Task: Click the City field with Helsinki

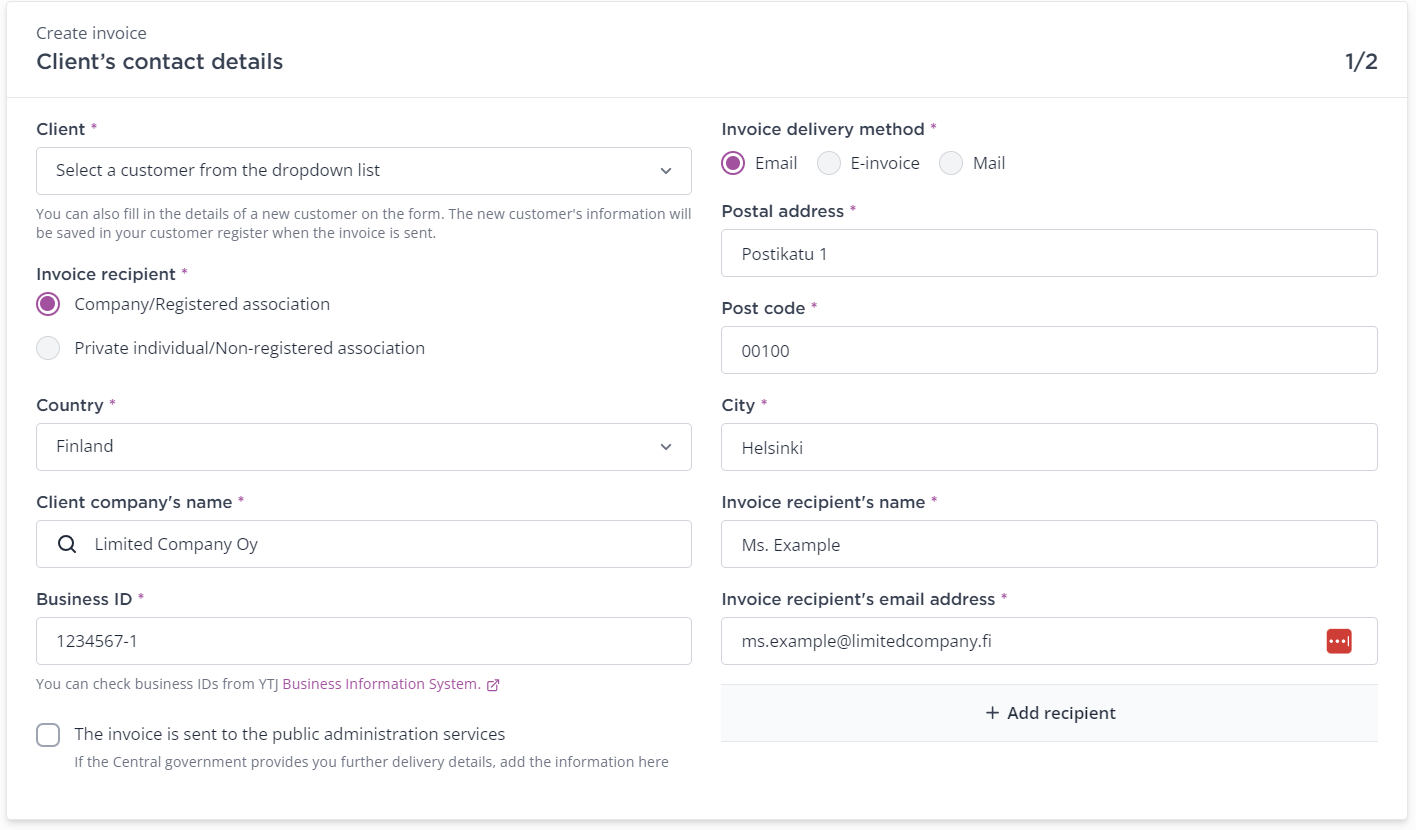Action: point(1049,447)
